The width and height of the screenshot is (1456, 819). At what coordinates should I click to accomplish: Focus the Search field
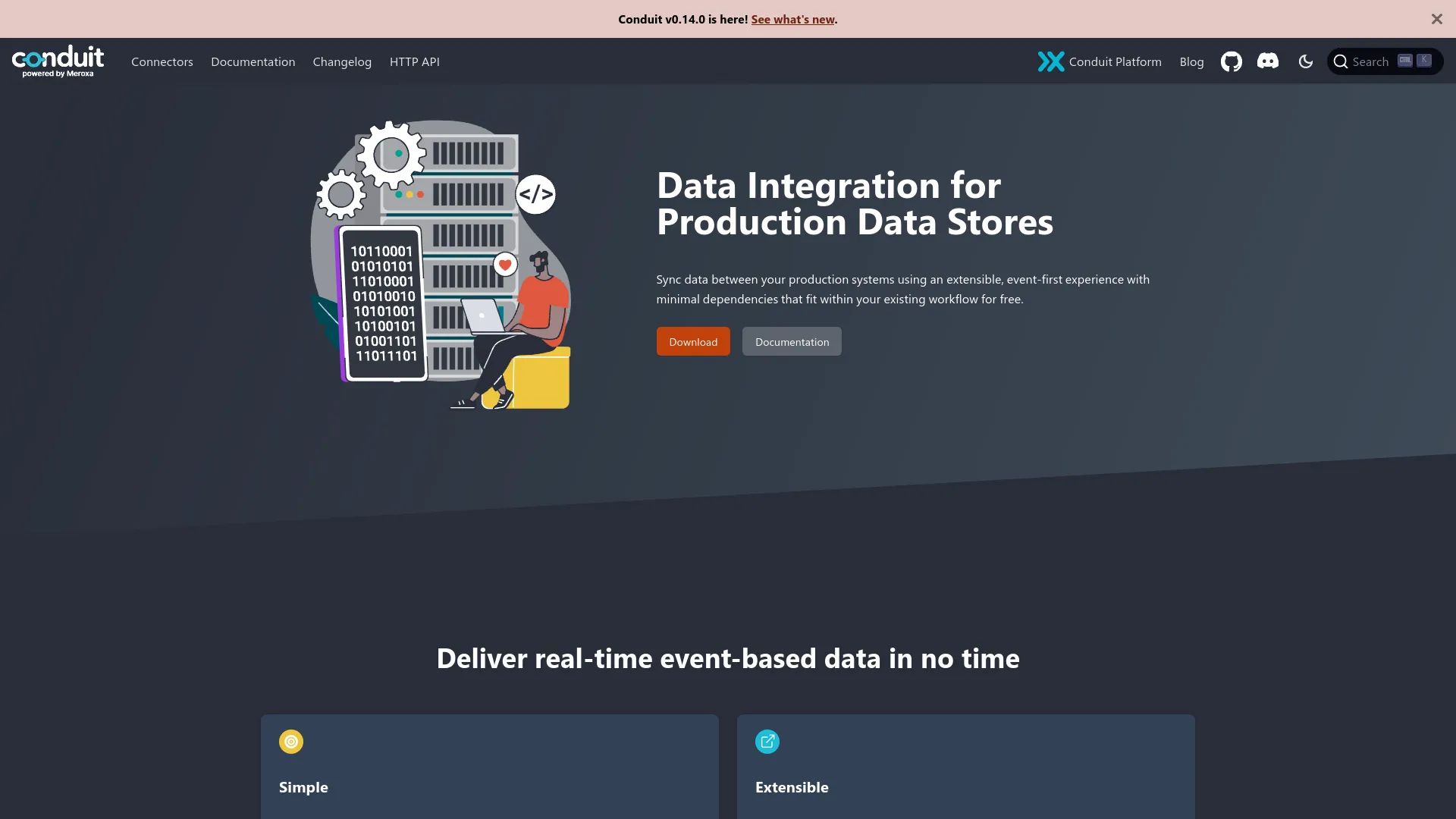[x=1385, y=61]
